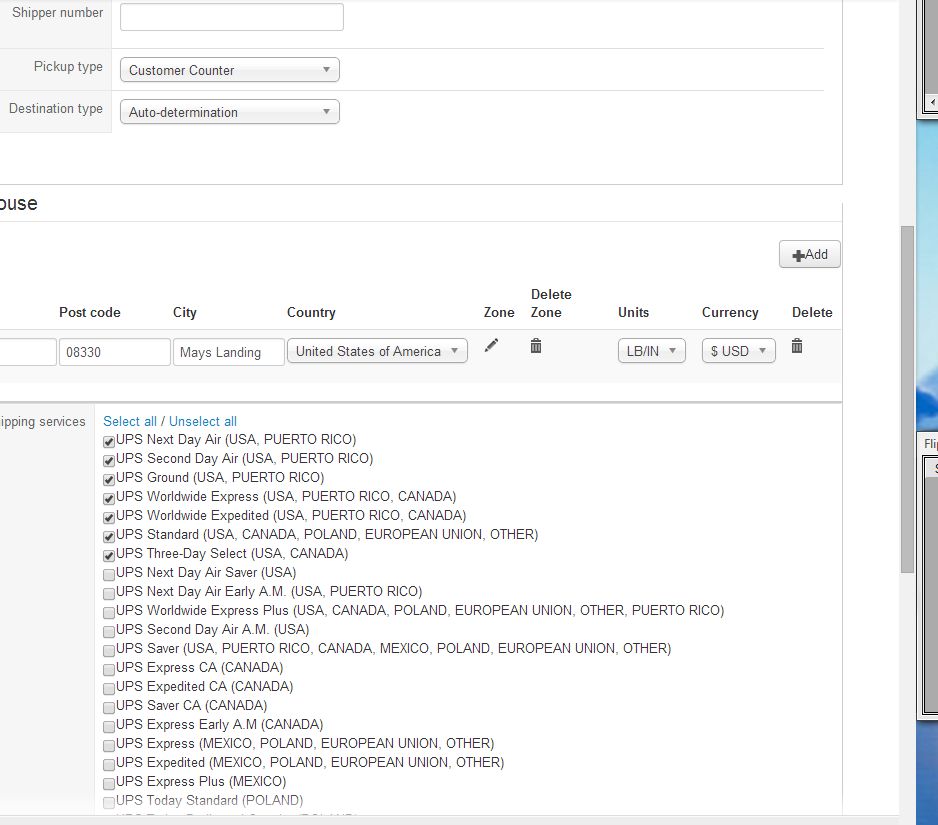This screenshot has width=938, height=825.
Task: Enable UPS Next Day Air Saver (USA)
Action: coord(109,575)
